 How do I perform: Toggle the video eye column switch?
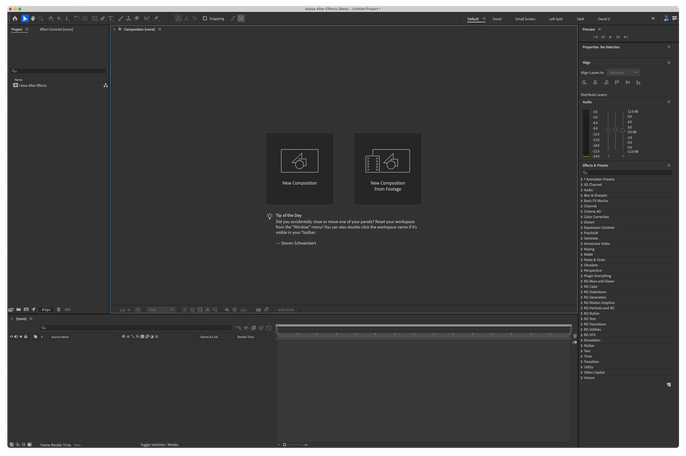coord(11,337)
